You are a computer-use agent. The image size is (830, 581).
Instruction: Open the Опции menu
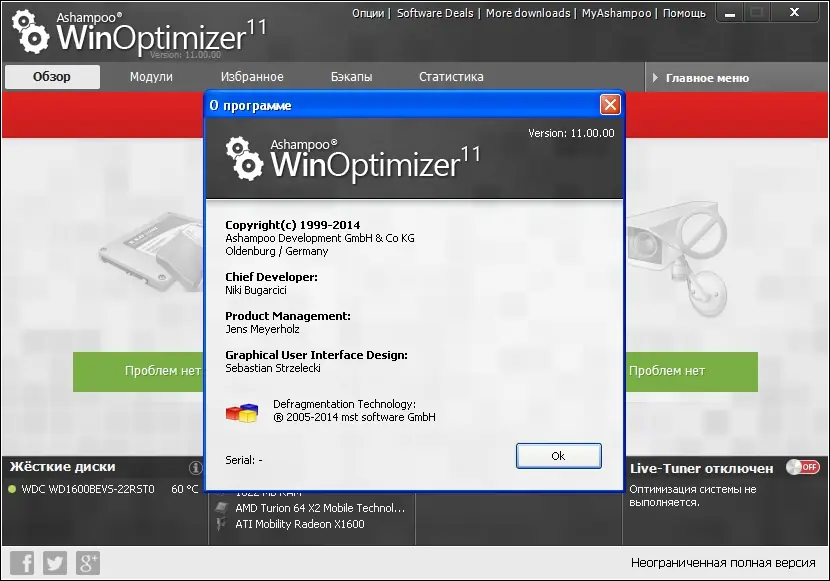[x=368, y=13]
